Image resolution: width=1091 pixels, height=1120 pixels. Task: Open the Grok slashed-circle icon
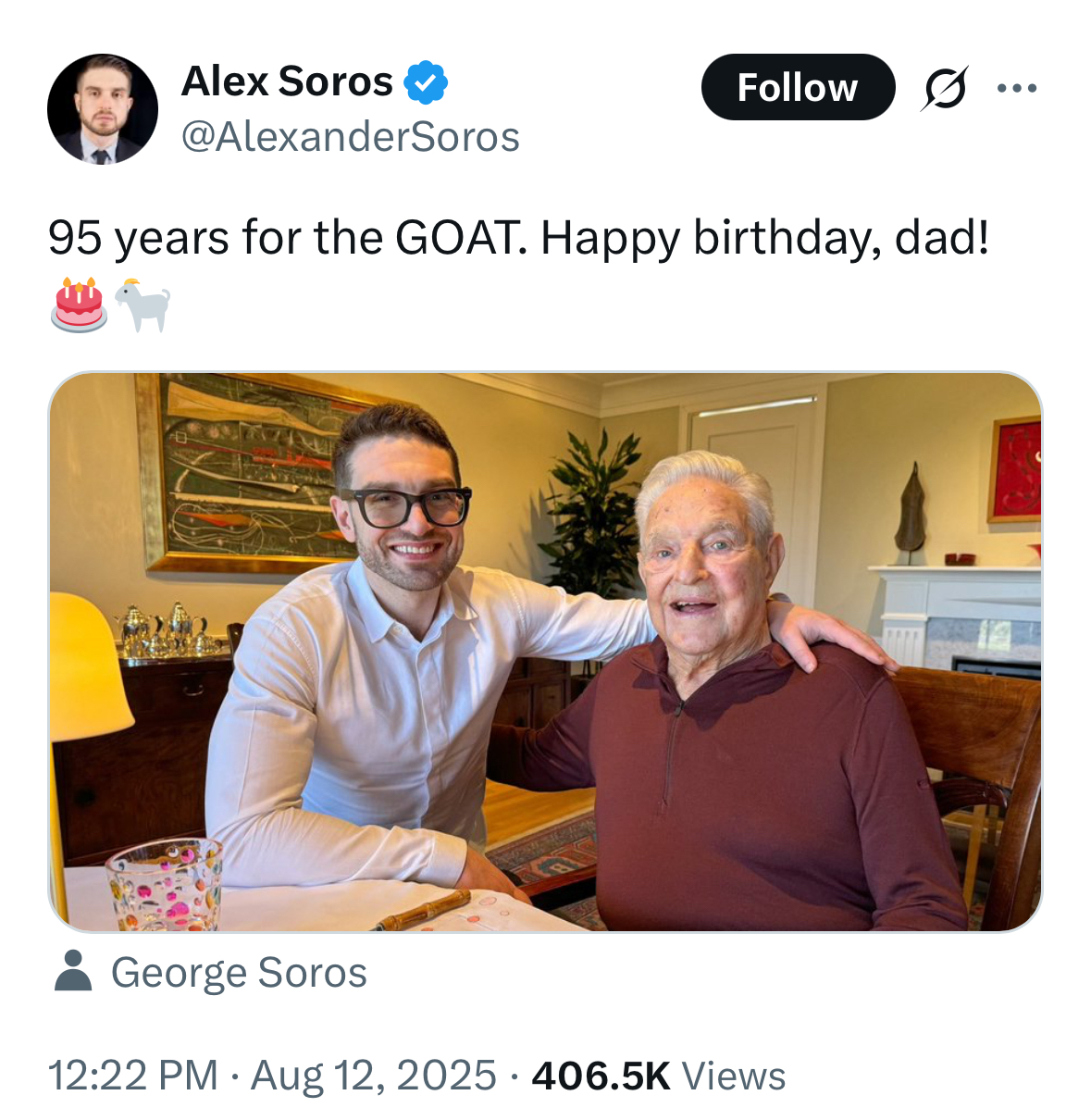(x=945, y=88)
